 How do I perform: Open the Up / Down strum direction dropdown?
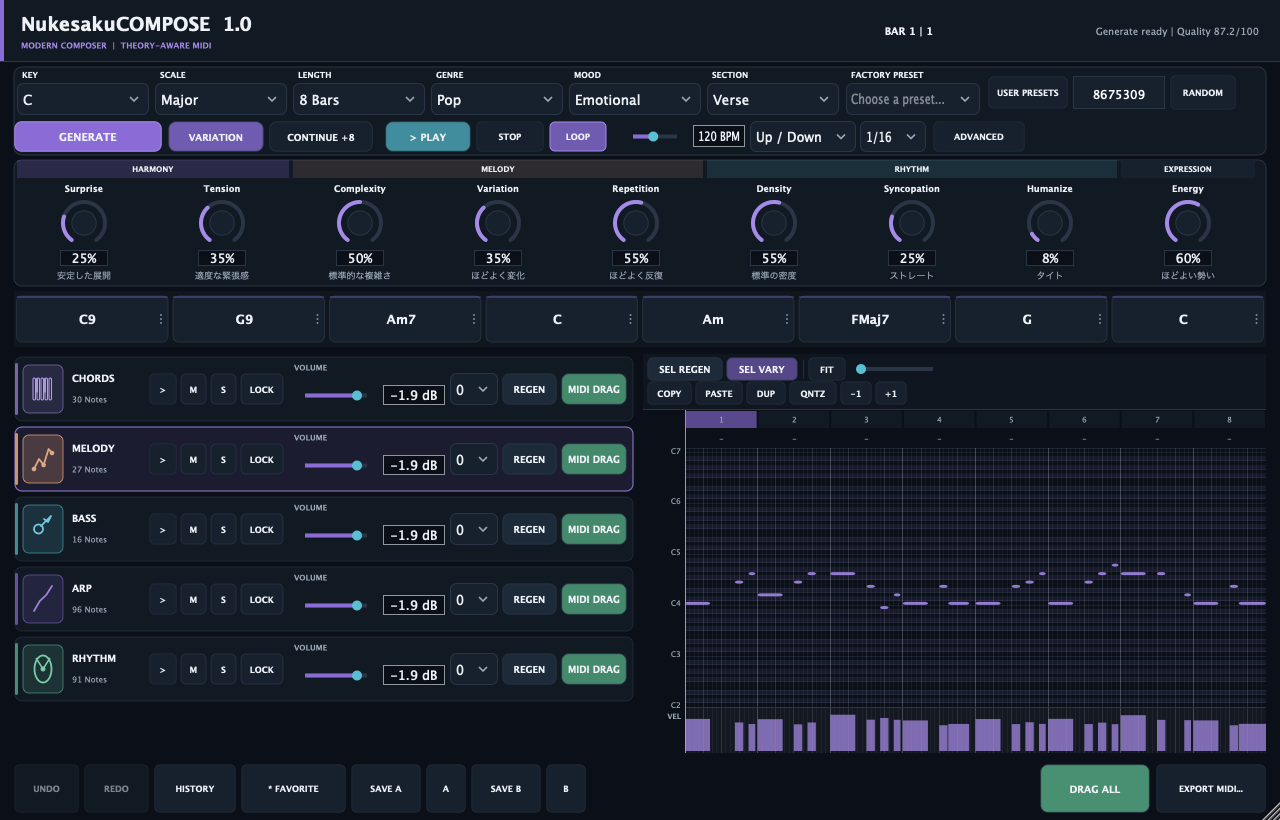[803, 137]
